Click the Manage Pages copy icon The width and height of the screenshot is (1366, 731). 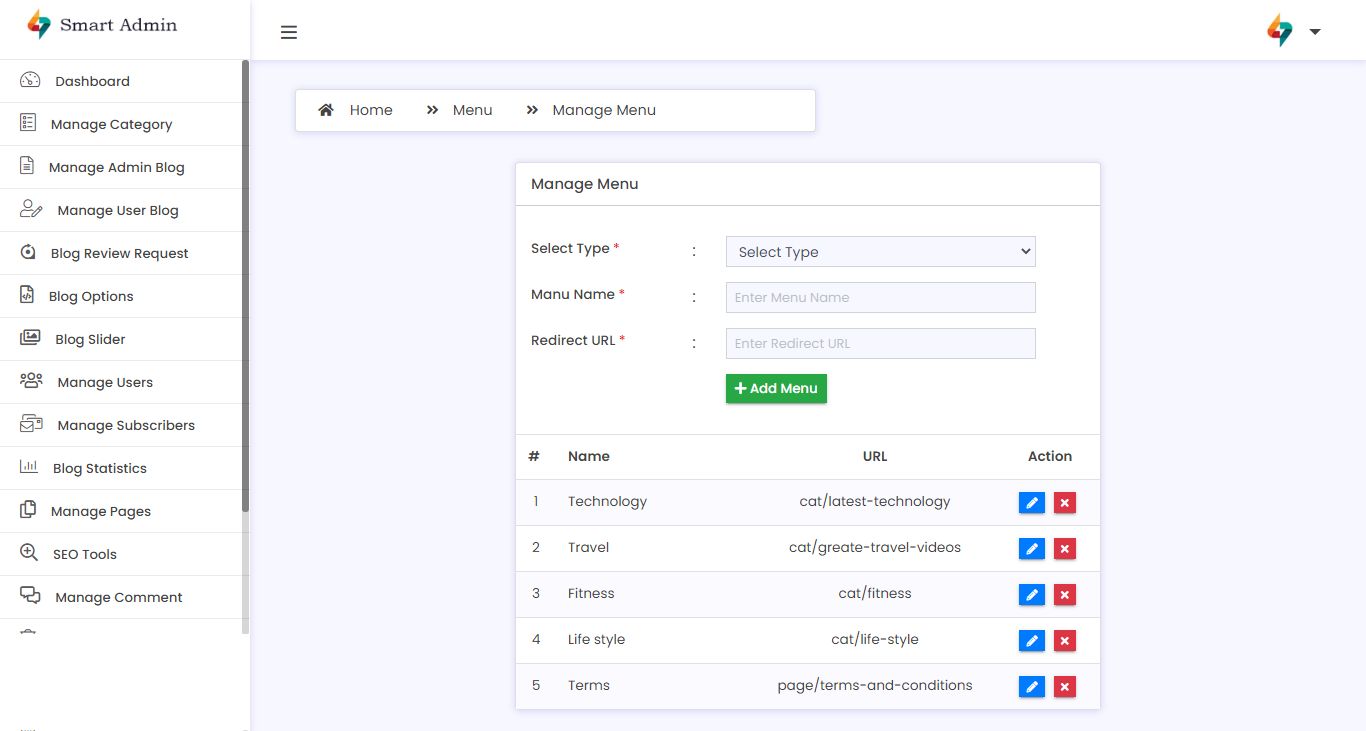[x=28, y=510]
